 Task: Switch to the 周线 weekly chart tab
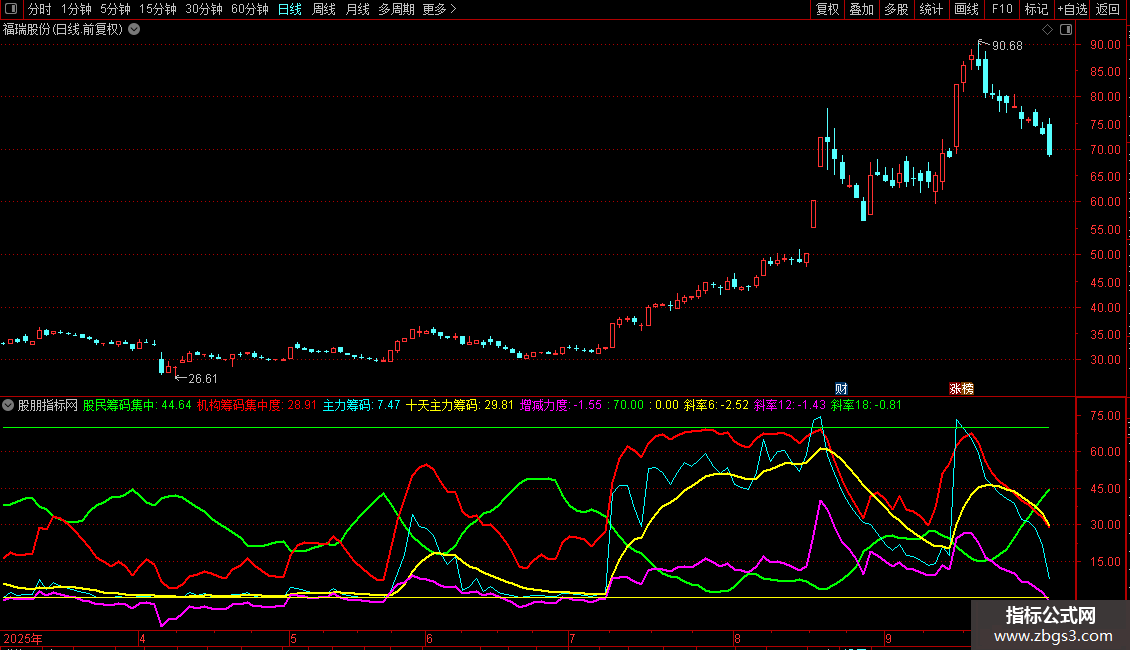tap(323, 10)
